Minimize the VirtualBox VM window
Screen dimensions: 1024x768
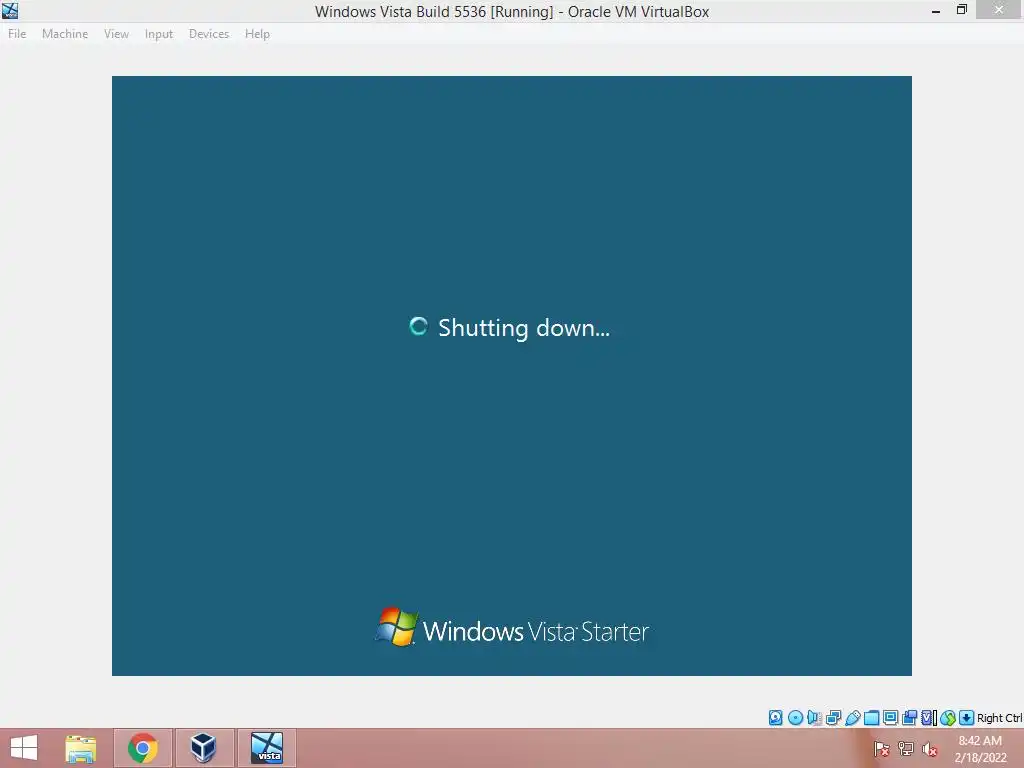tap(936, 10)
